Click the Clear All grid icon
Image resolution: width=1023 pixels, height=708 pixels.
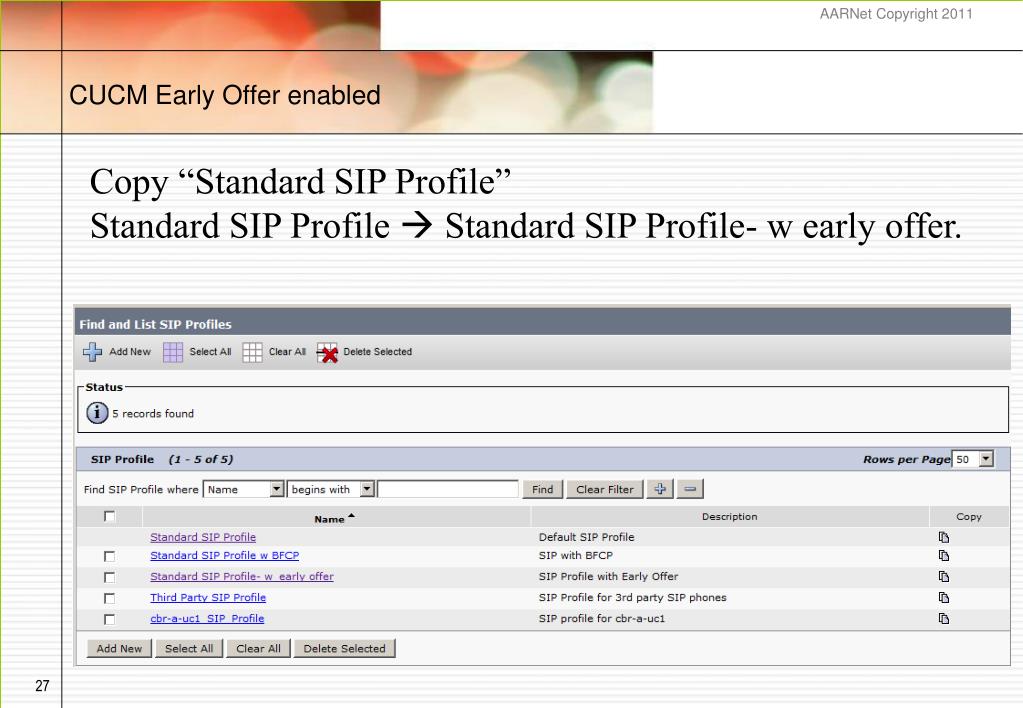click(x=252, y=352)
